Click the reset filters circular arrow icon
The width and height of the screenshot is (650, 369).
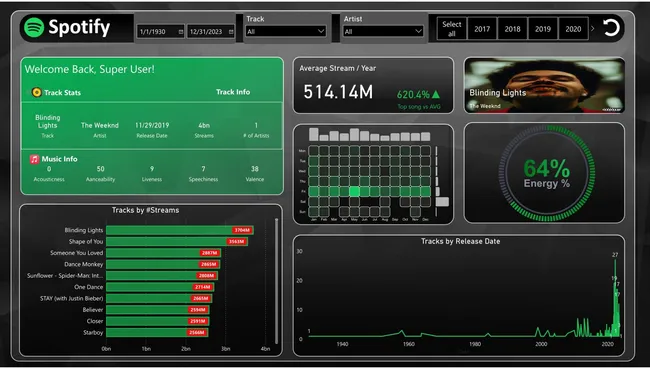611,28
